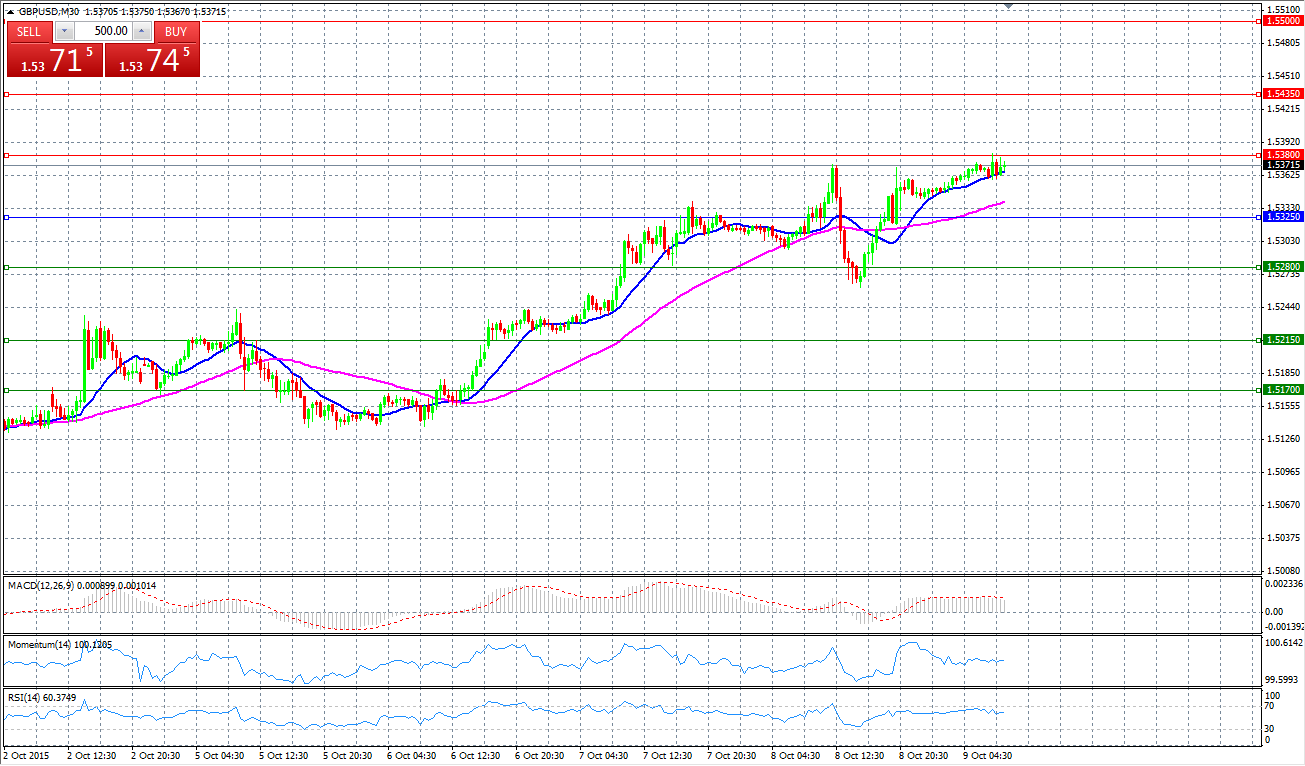Collapse the one-click trading panel triangle
Image resolution: width=1305 pixels, height=766 pixels.
coord(10,12)
